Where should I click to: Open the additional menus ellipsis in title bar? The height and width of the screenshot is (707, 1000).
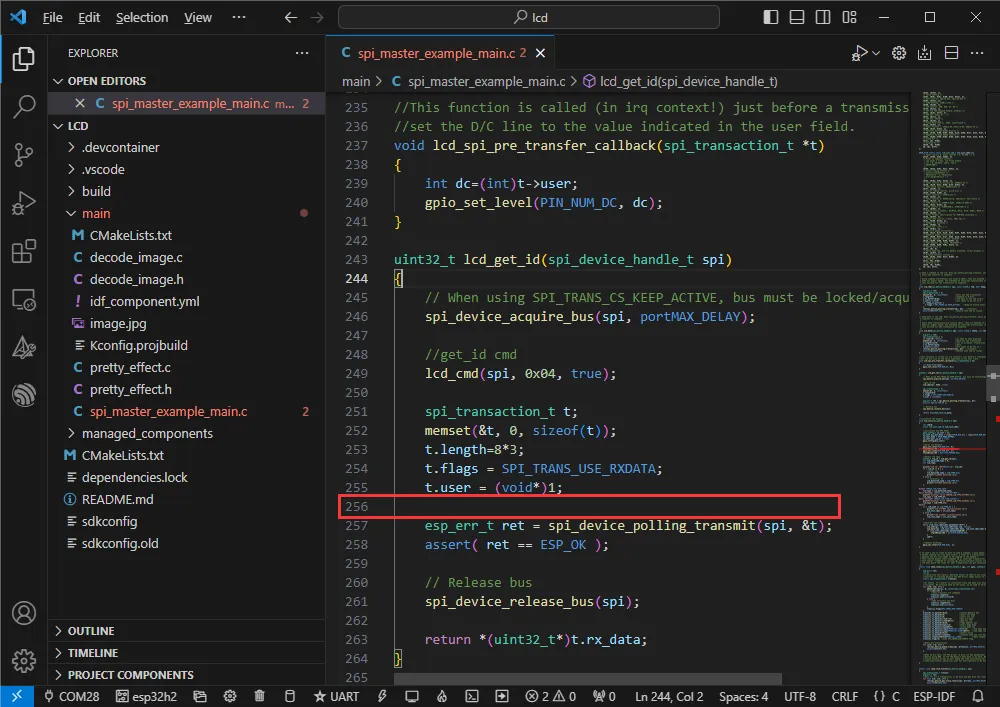tap(239, 17)
